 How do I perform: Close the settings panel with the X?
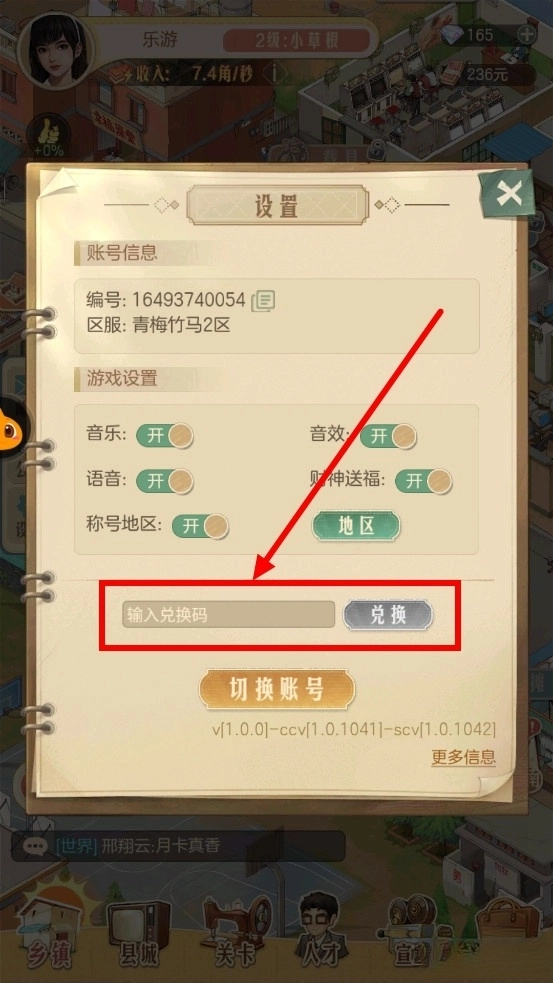(x=508, y=194)
